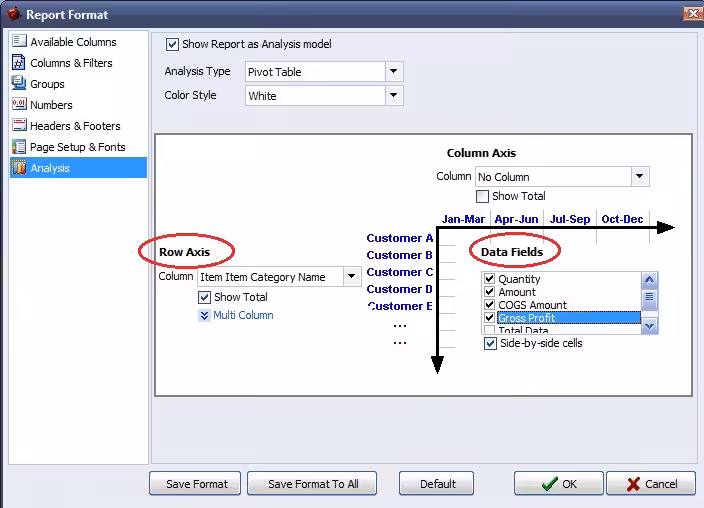Expand the Column Axis column dropdown

640,177
